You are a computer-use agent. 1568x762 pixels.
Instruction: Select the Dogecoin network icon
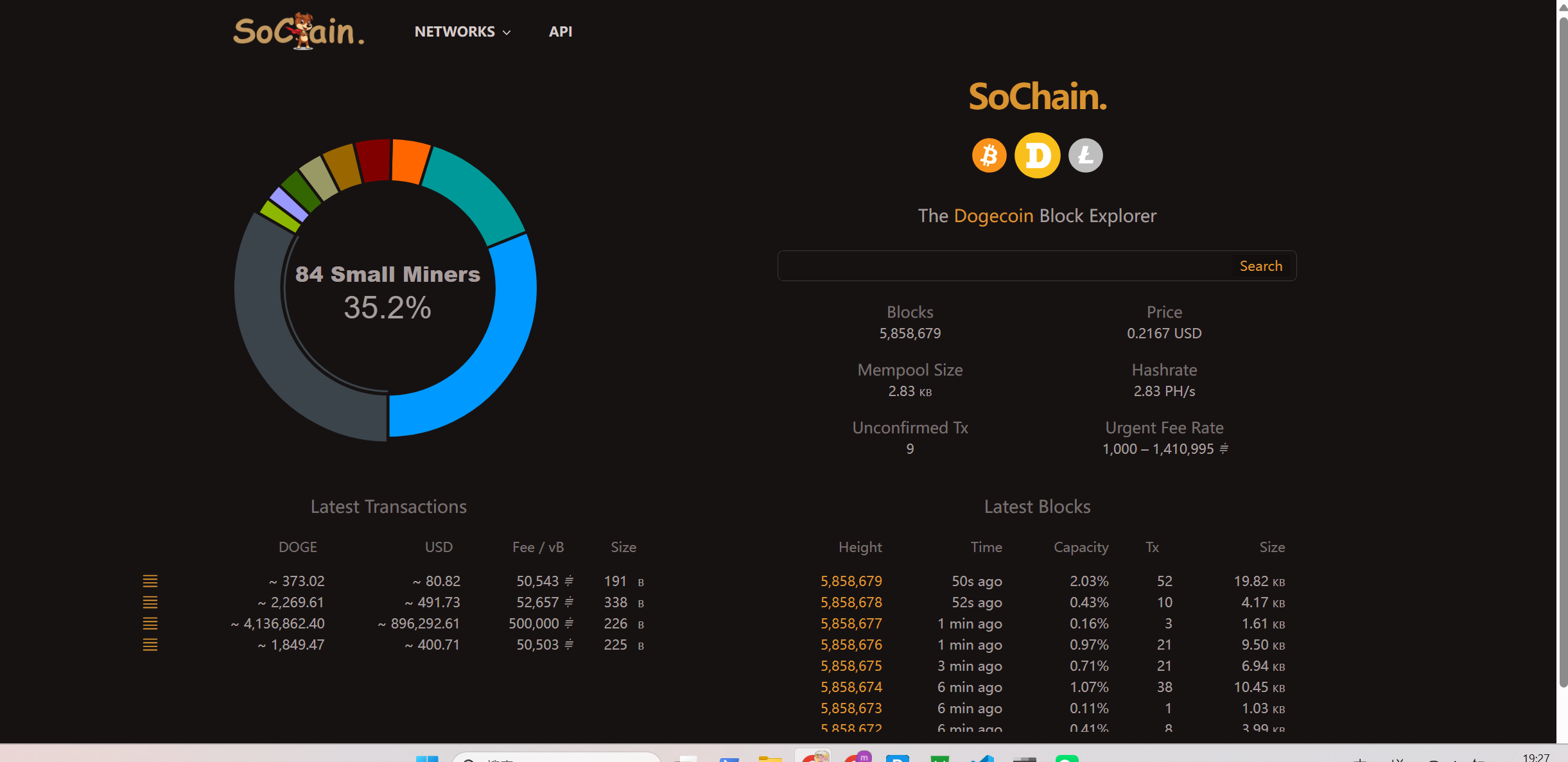tap(1037, 155)
